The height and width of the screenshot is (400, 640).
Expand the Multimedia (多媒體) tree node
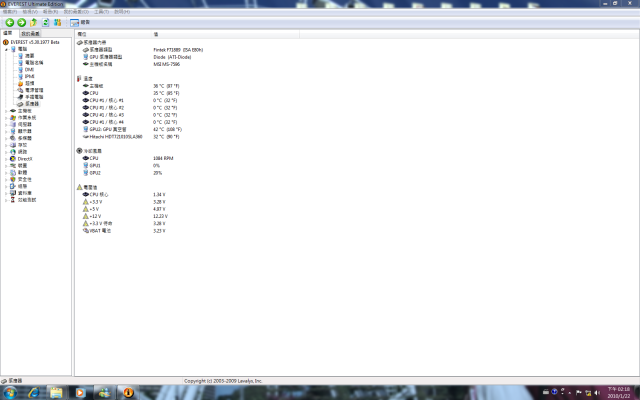tap(6, 138)
